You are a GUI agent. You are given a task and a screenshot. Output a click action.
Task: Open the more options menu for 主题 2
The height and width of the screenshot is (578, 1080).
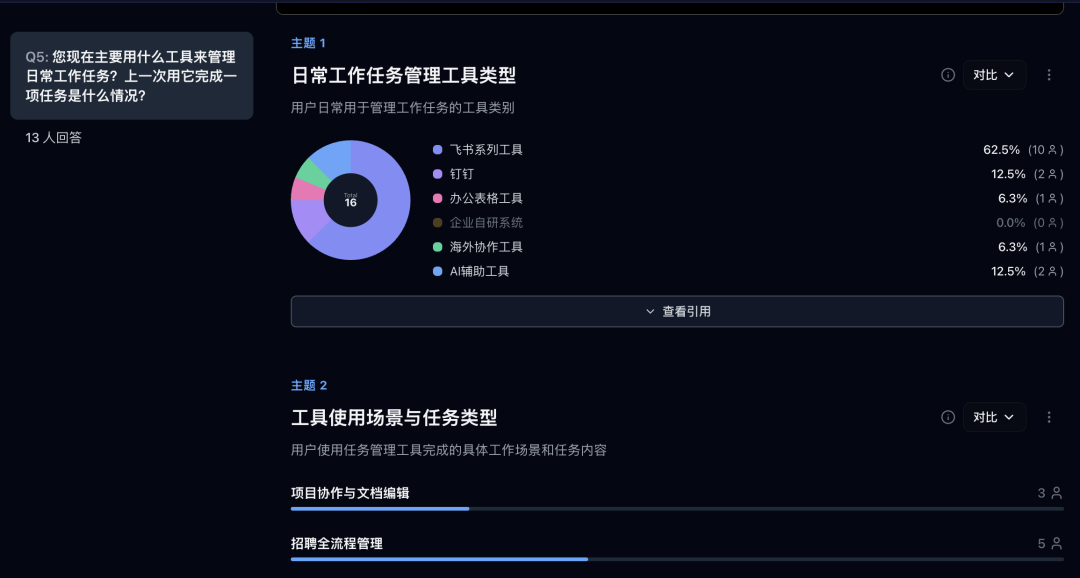[1049, 417]
